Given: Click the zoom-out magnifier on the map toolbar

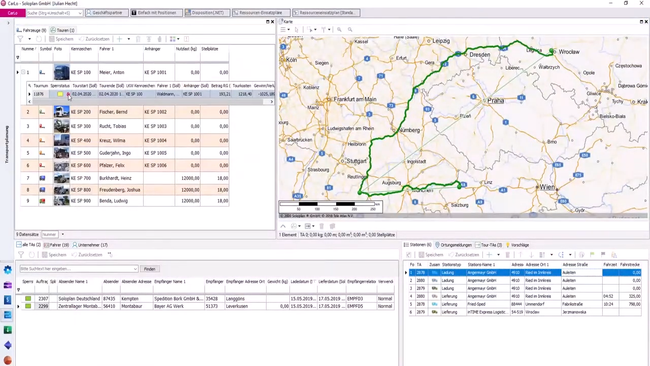Looking at the screenshot, I should tap(350, 30).
